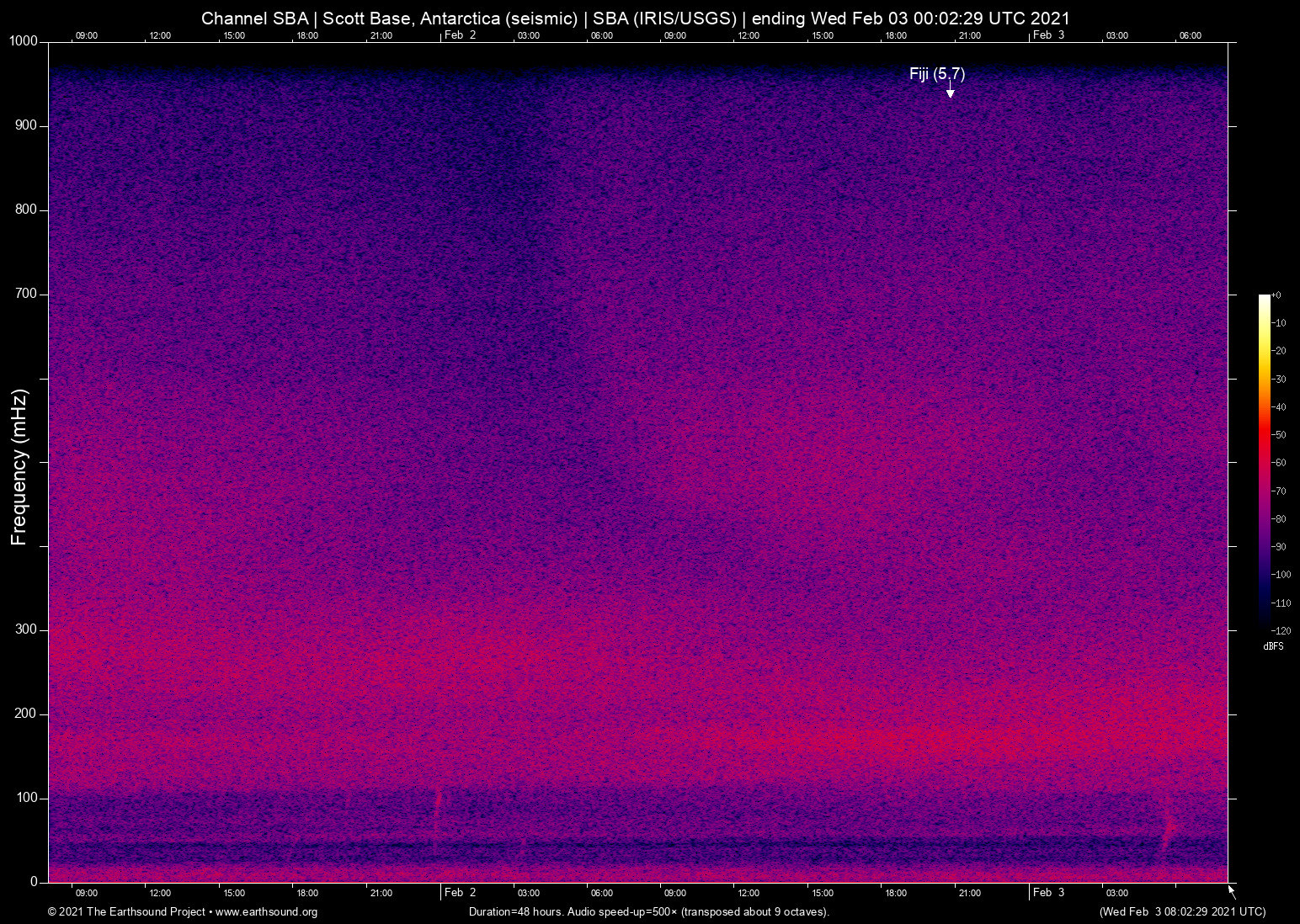Click the Fiji (5.7) earthquake annotation label
The image size is (1300, 924).
937,74
